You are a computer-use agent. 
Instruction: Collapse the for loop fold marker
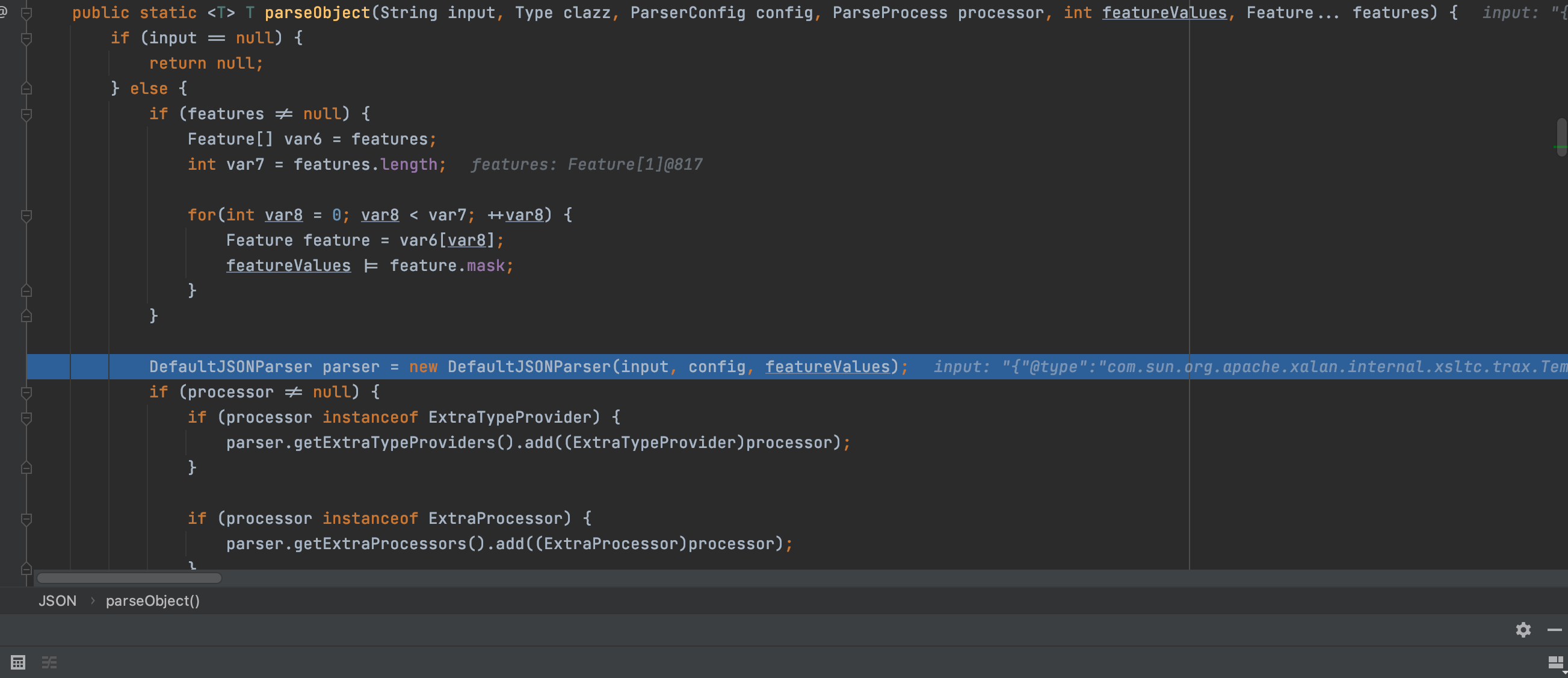(26, 215)
